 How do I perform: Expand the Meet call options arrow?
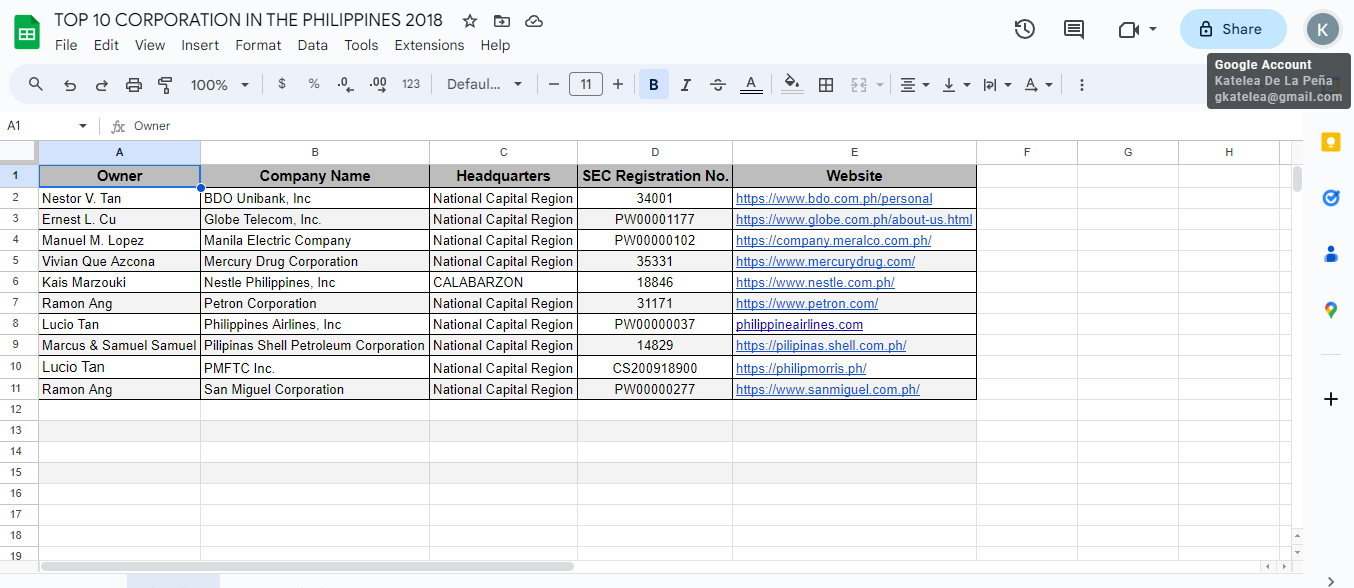tap(1153, 29)
